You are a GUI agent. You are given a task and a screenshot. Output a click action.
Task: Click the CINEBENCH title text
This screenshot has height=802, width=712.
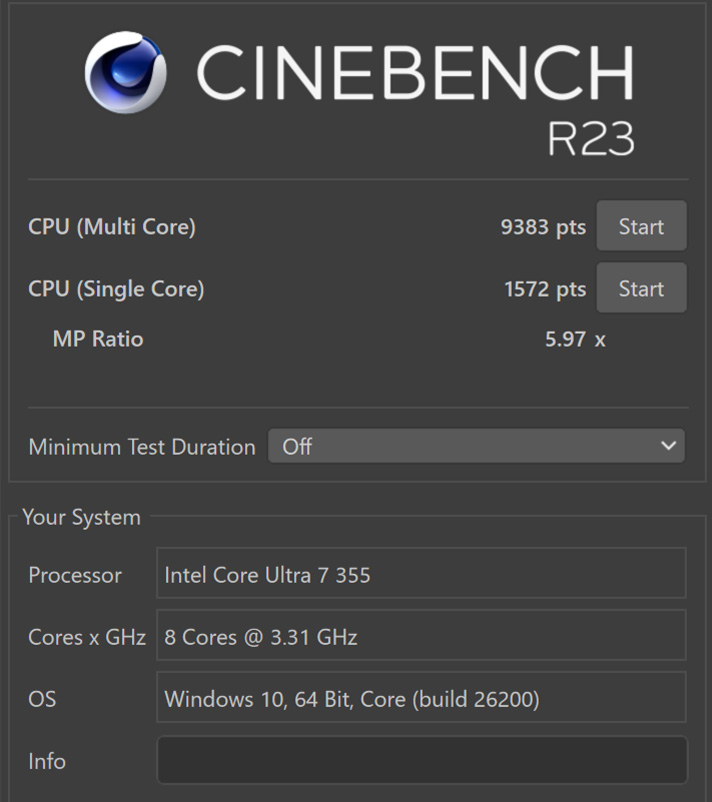click(x=414, y=73)
